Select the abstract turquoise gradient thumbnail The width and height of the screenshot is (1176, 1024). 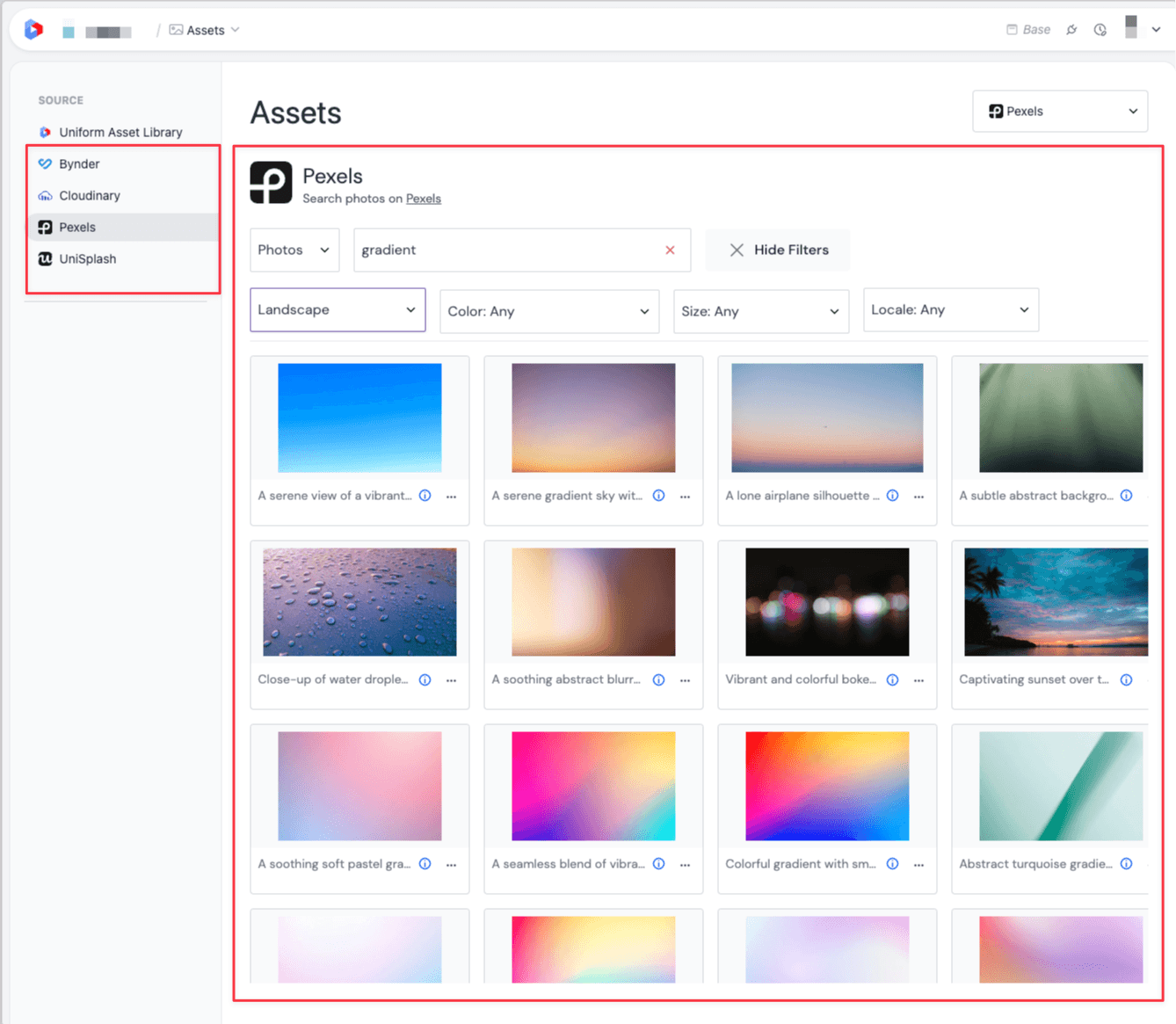[1061, 787]
